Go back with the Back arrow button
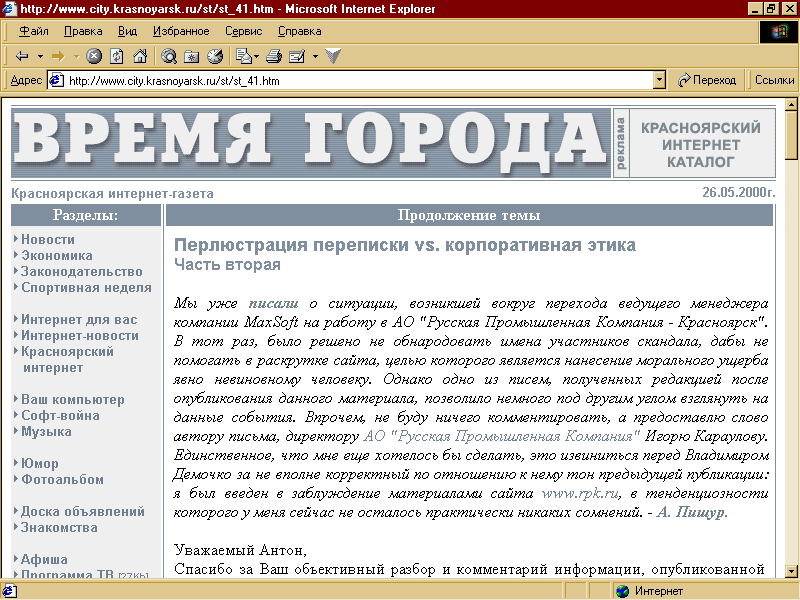 tap(22, 56)
